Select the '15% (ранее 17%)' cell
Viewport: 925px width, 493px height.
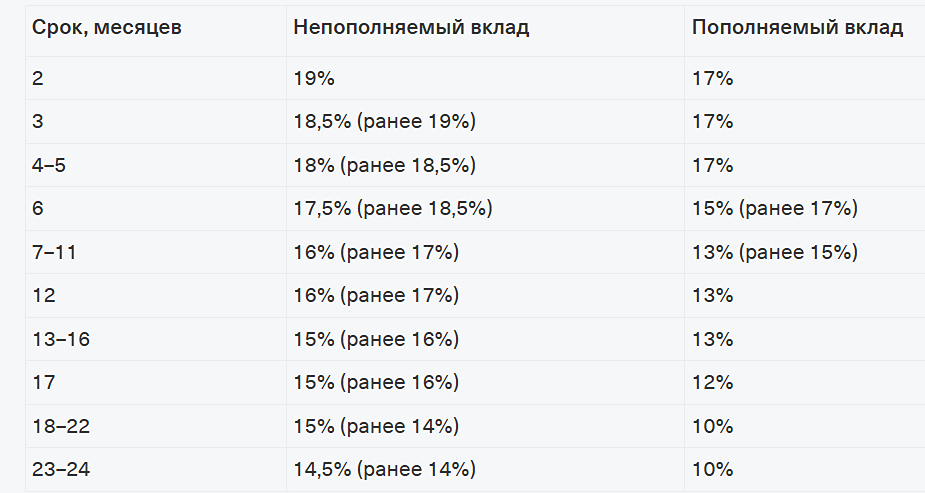click(x=774, y=209)
